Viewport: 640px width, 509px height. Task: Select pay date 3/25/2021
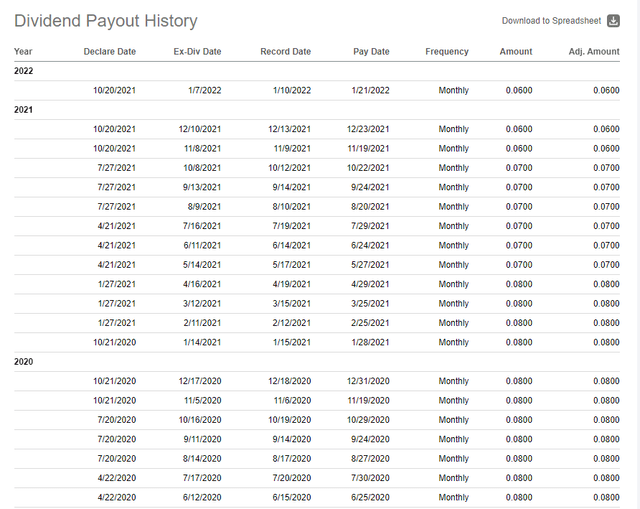[370, 304]
